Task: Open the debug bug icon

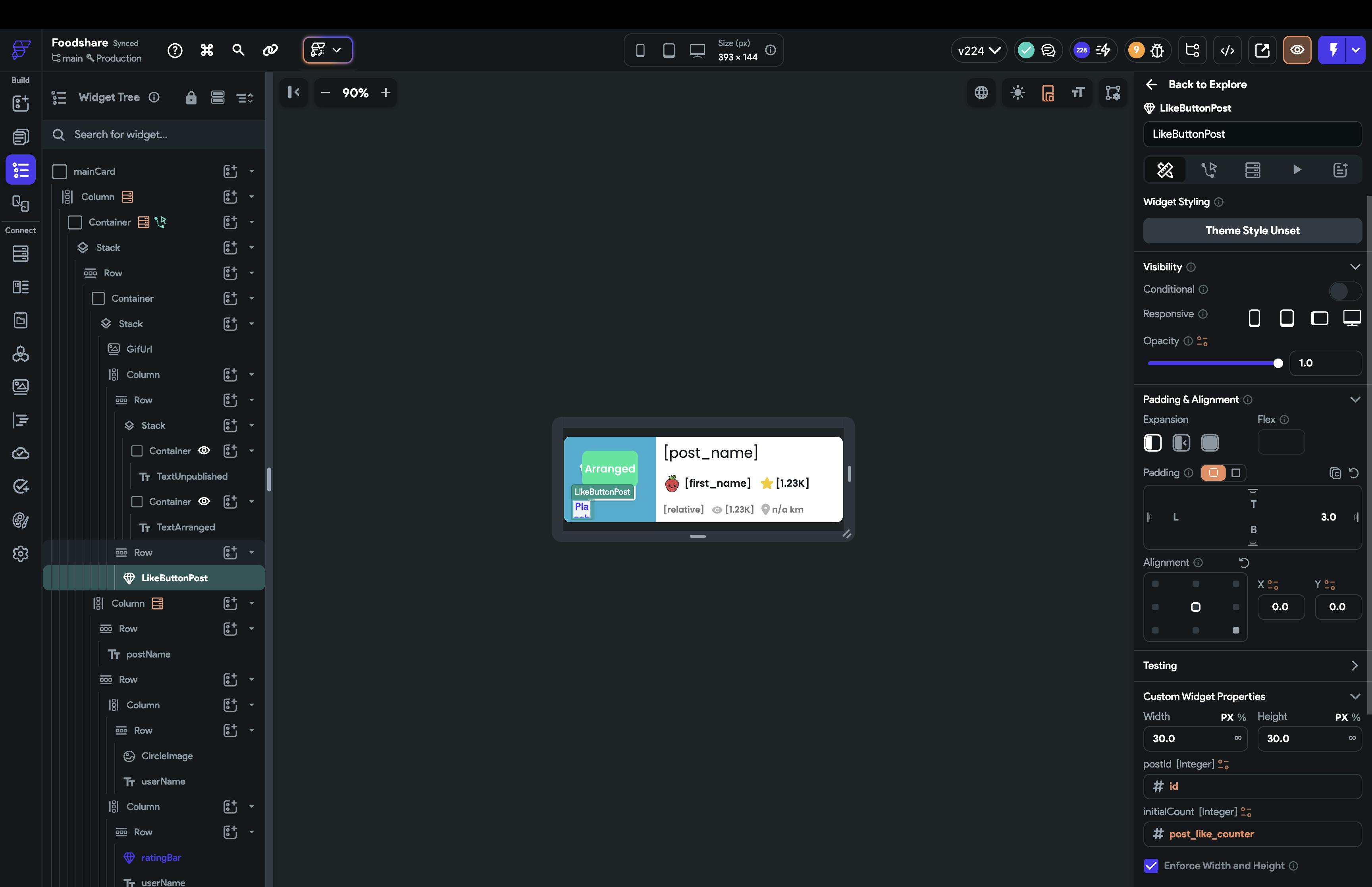Action: click(1157, 51)
